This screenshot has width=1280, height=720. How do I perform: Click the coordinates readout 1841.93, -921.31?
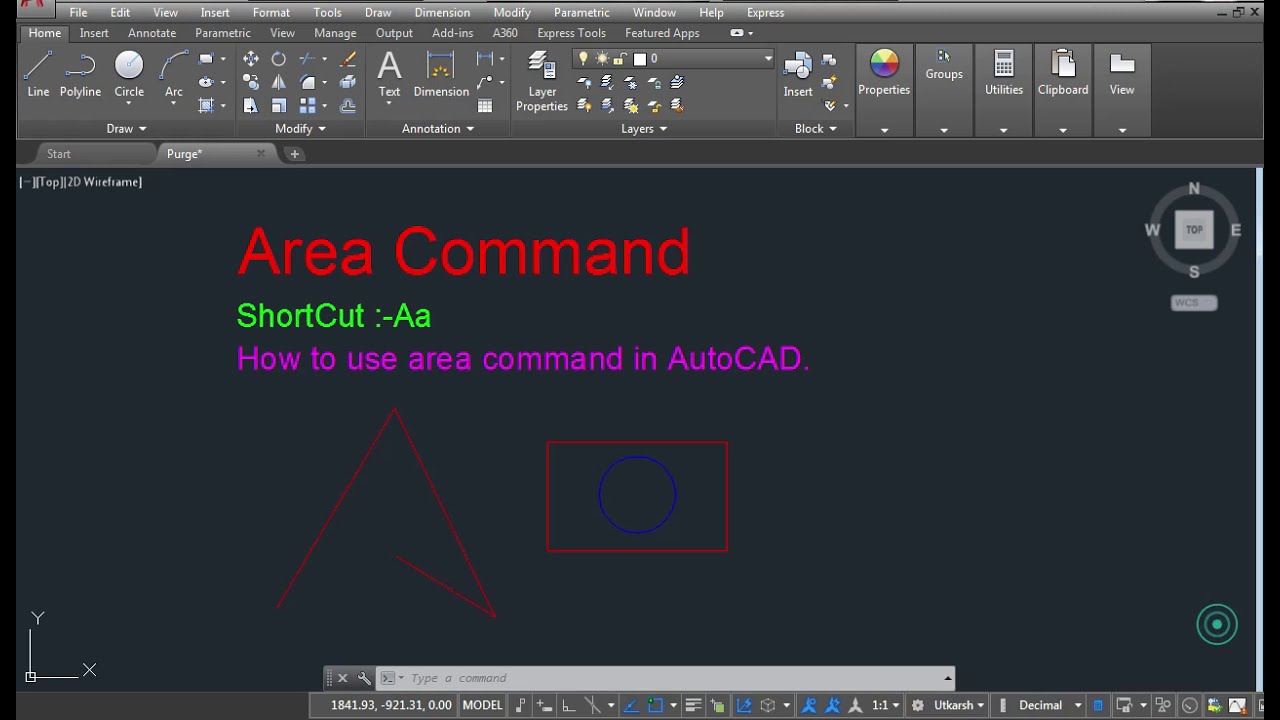pyautogui.click(x=391, y=705)
